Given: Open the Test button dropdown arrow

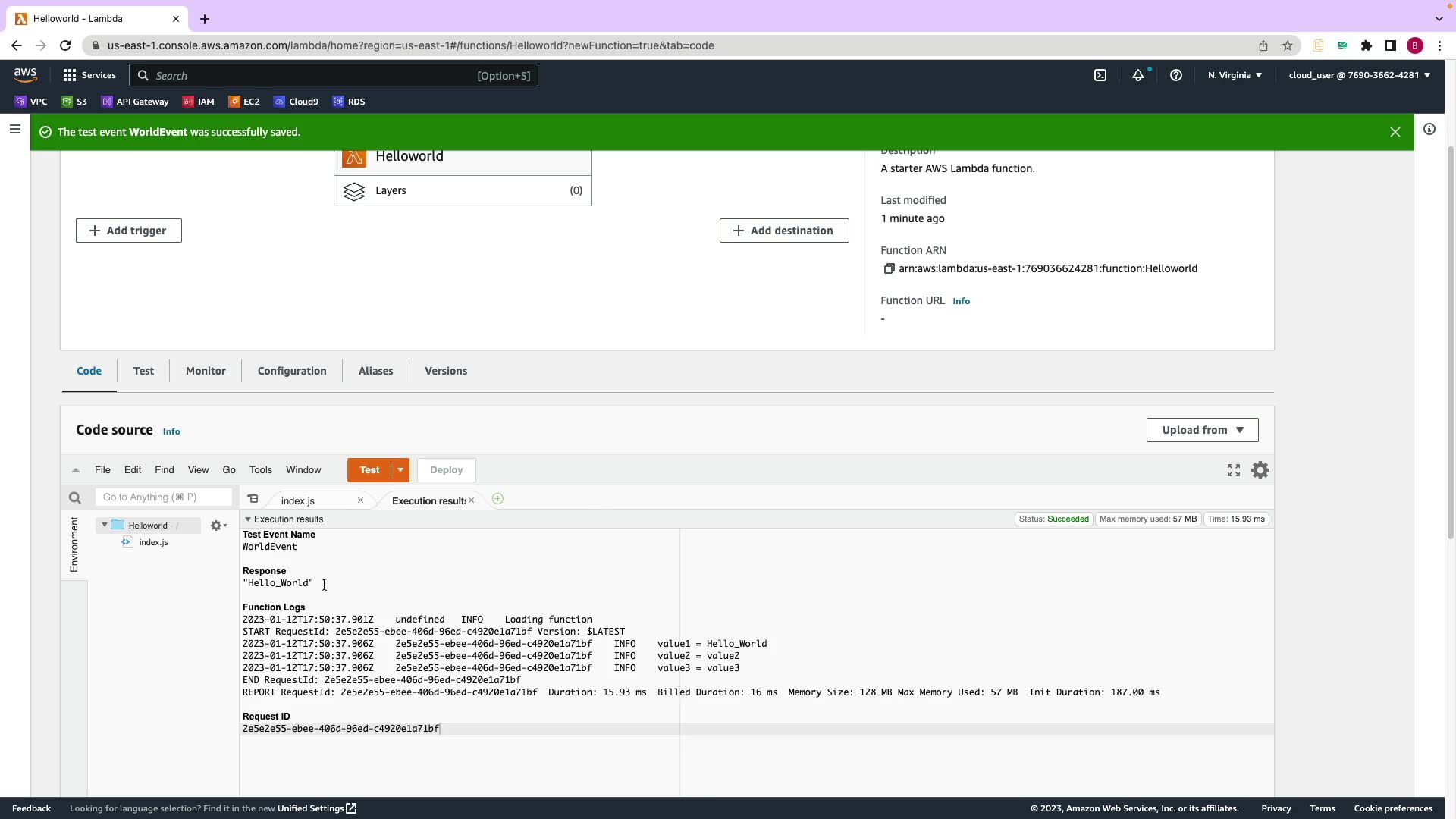Looking at the screenshot, I should tap(400, 470).
